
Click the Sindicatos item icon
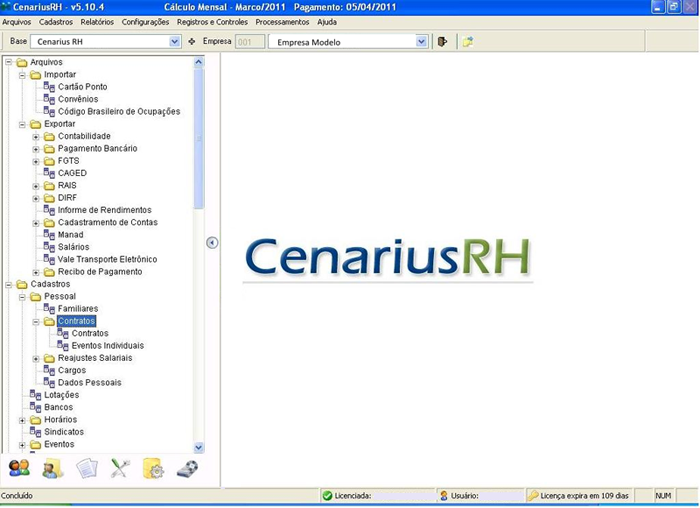35,432
